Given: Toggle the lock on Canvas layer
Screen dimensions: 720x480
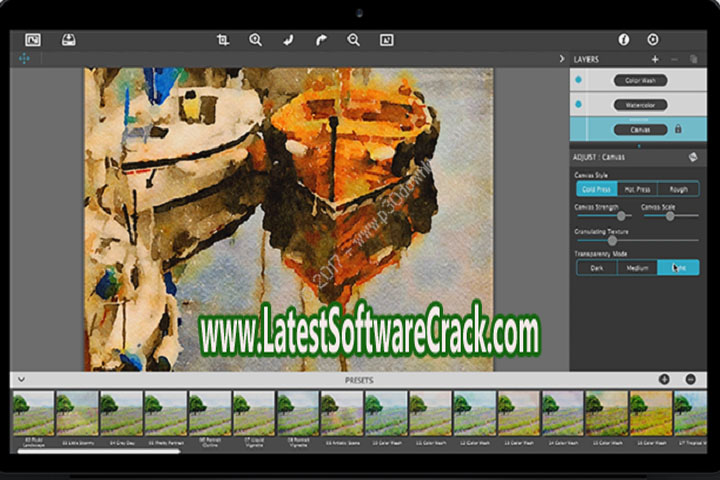Looking at the screenshot, I should click(x=678, y=129).
